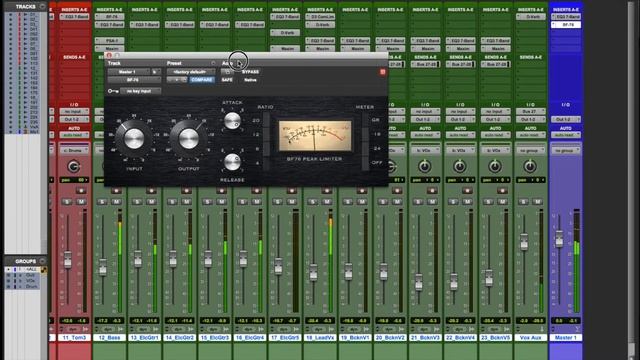
Task: Open auto read selector on 11_Tom3
Action: point(74,135)
